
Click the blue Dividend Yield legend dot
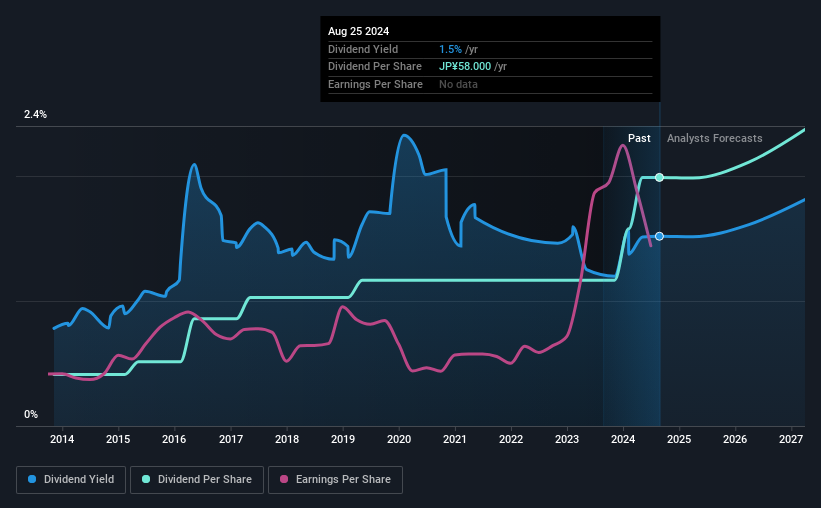point(32,479)
